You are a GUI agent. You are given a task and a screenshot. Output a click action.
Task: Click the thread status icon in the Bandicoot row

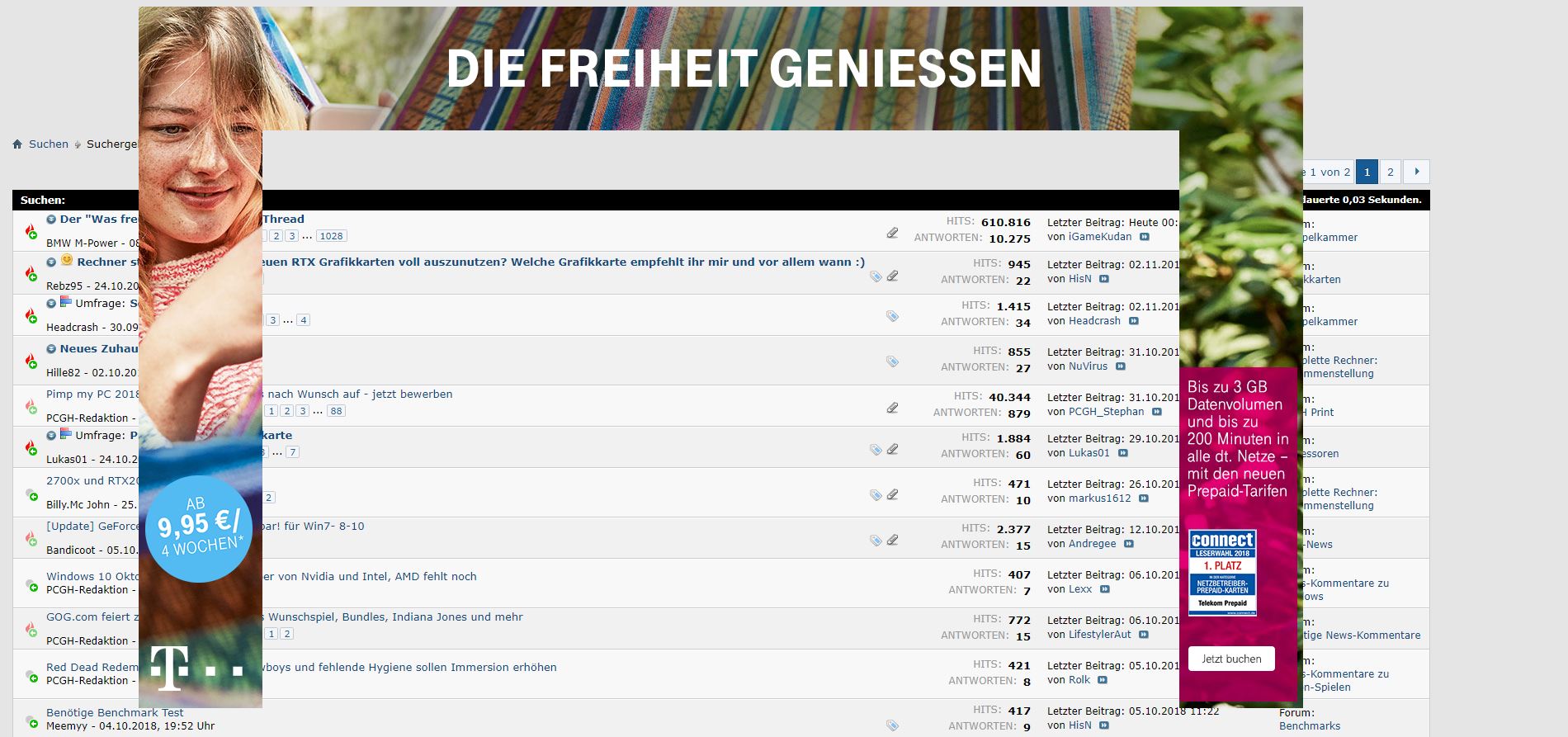tap(31, 538)
